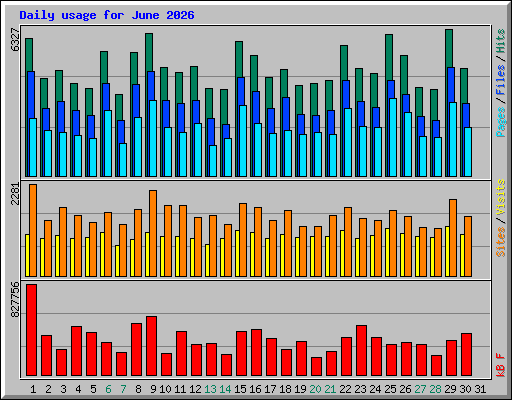Click the red KB bar for day 30
This screenshot has width=512, height=400.
[x=467, y=355]
